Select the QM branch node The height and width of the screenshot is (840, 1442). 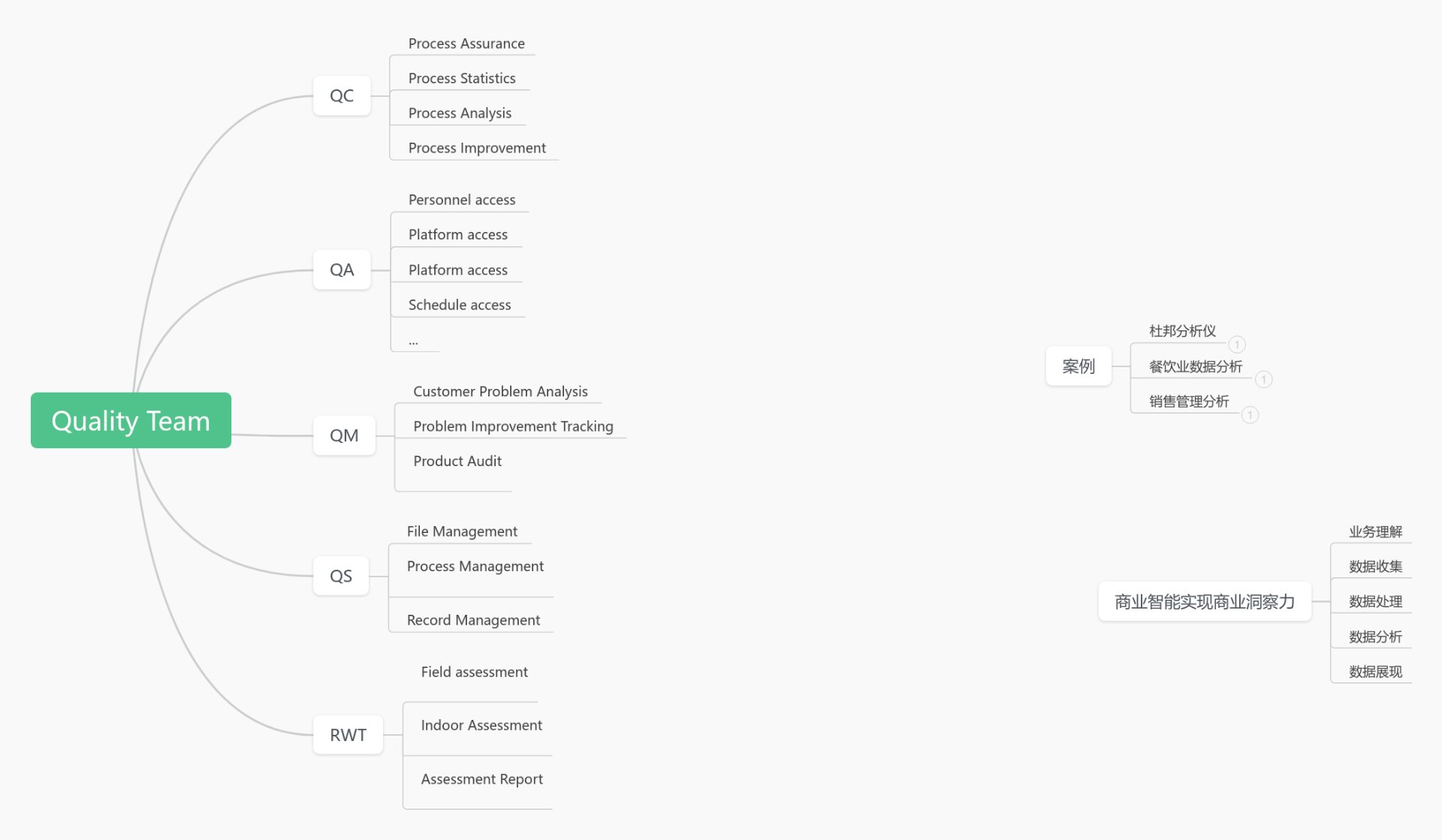(x=344, y=435)
